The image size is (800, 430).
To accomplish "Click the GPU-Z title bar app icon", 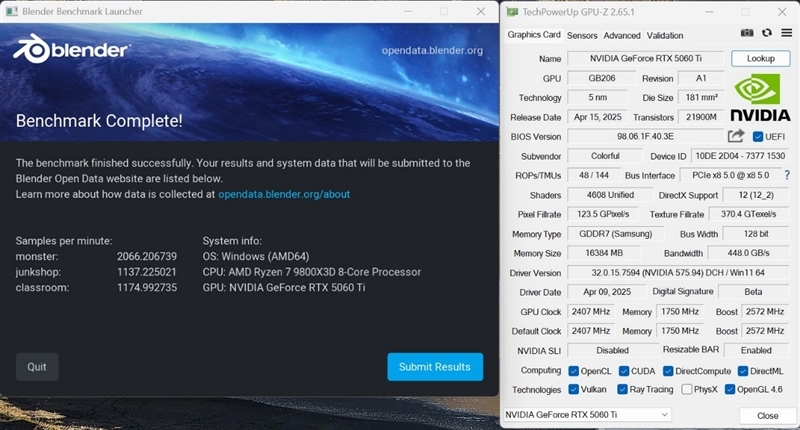I will [x=512, y=12].
